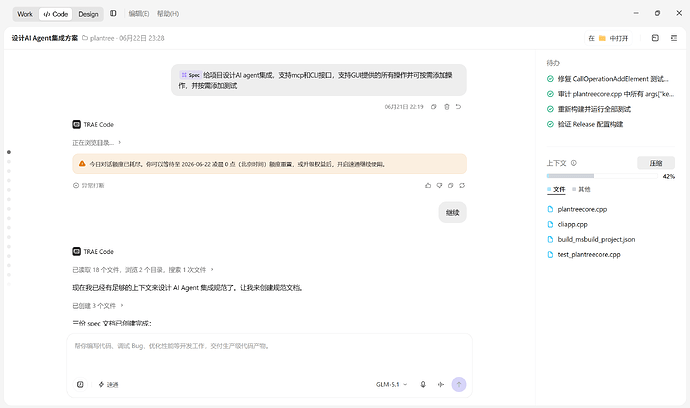This screenshot has height=408, width=690.
Task: Open the panel icon beside the open-in-folder button
Action: (655, 38)
